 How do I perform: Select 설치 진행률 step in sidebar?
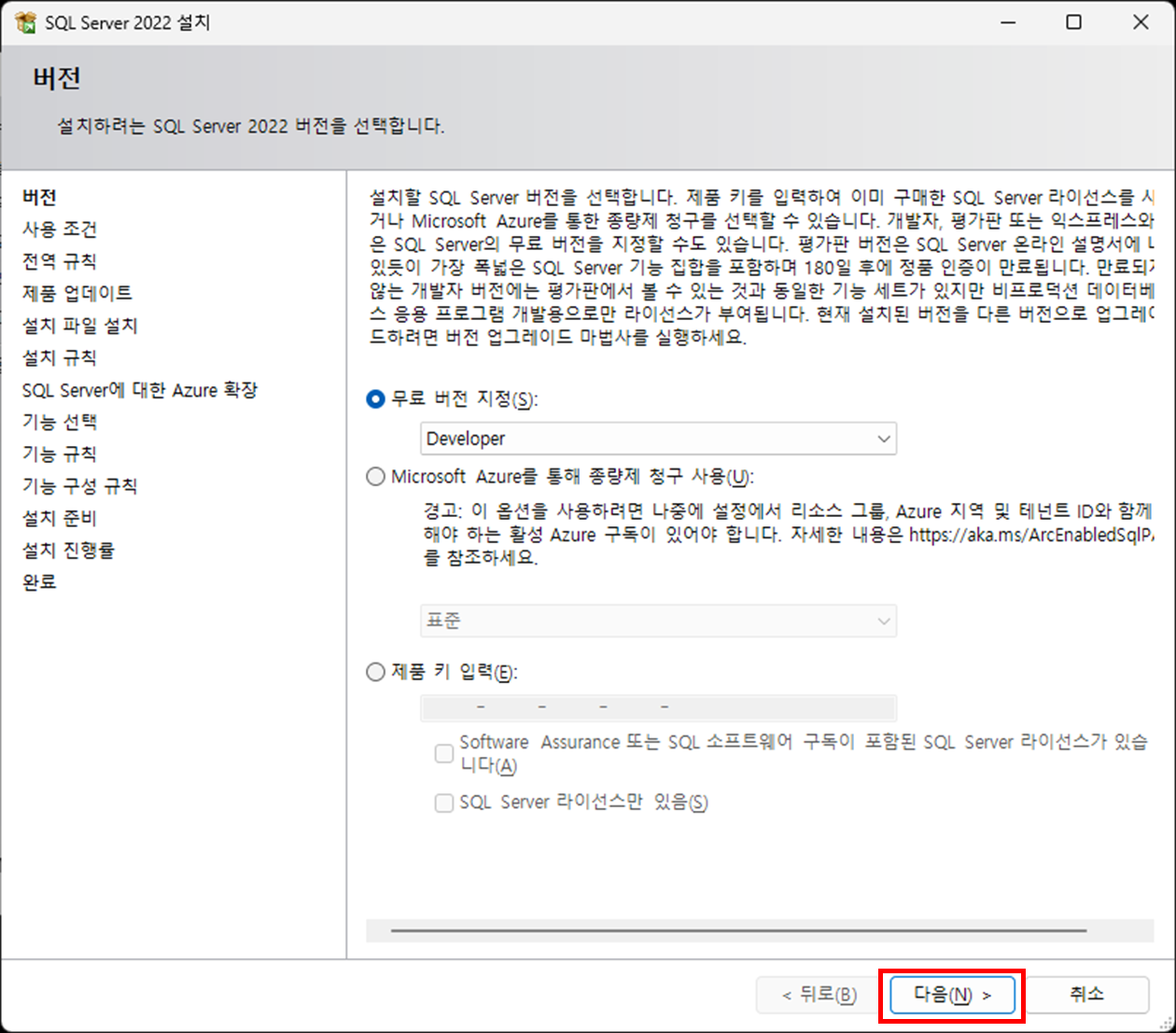pos(69,551)
